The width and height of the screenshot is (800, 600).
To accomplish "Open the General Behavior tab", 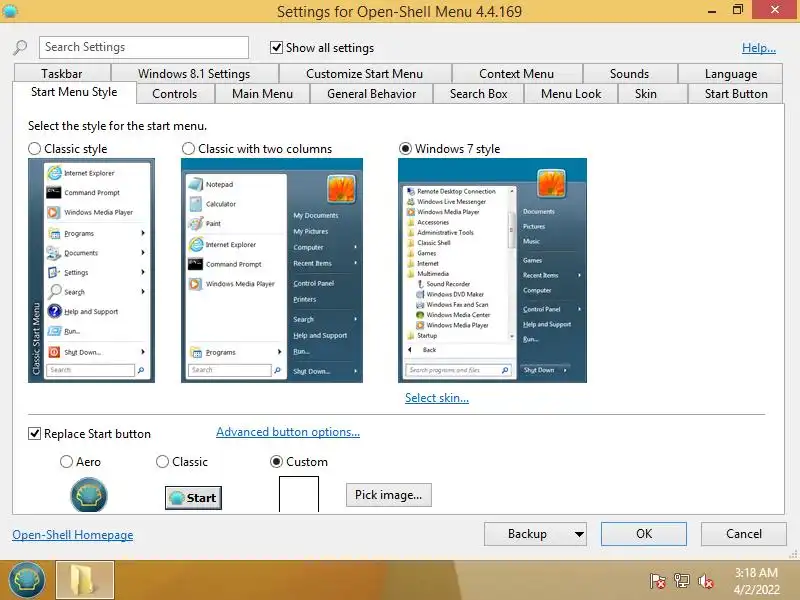I will click(371, 94).
